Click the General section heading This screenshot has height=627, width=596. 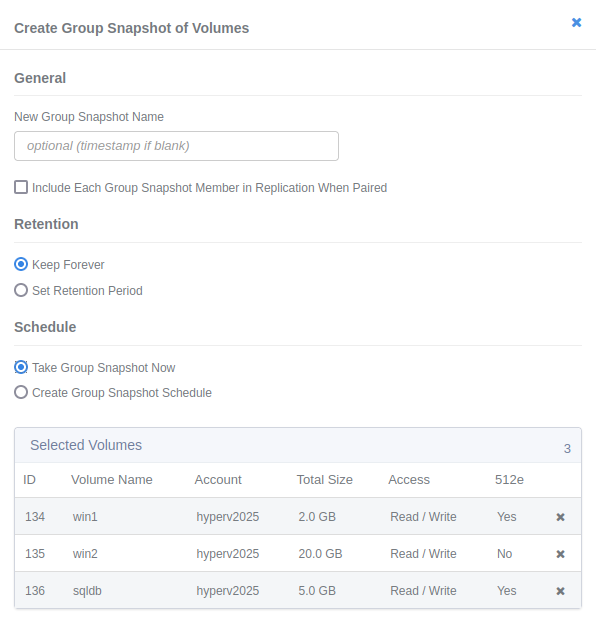40,78
